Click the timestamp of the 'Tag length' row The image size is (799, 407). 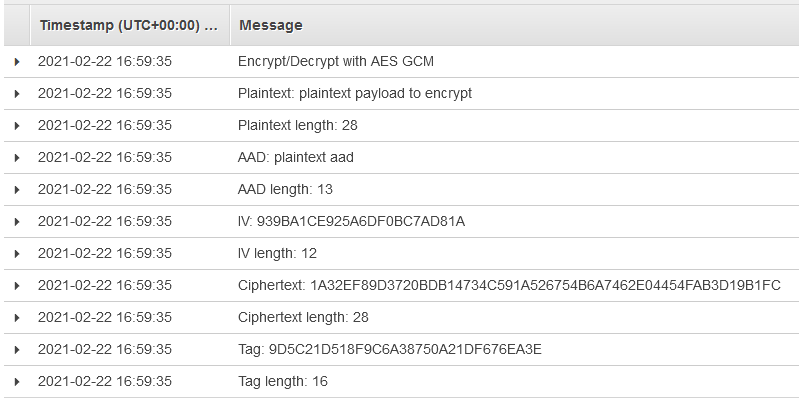105,382
